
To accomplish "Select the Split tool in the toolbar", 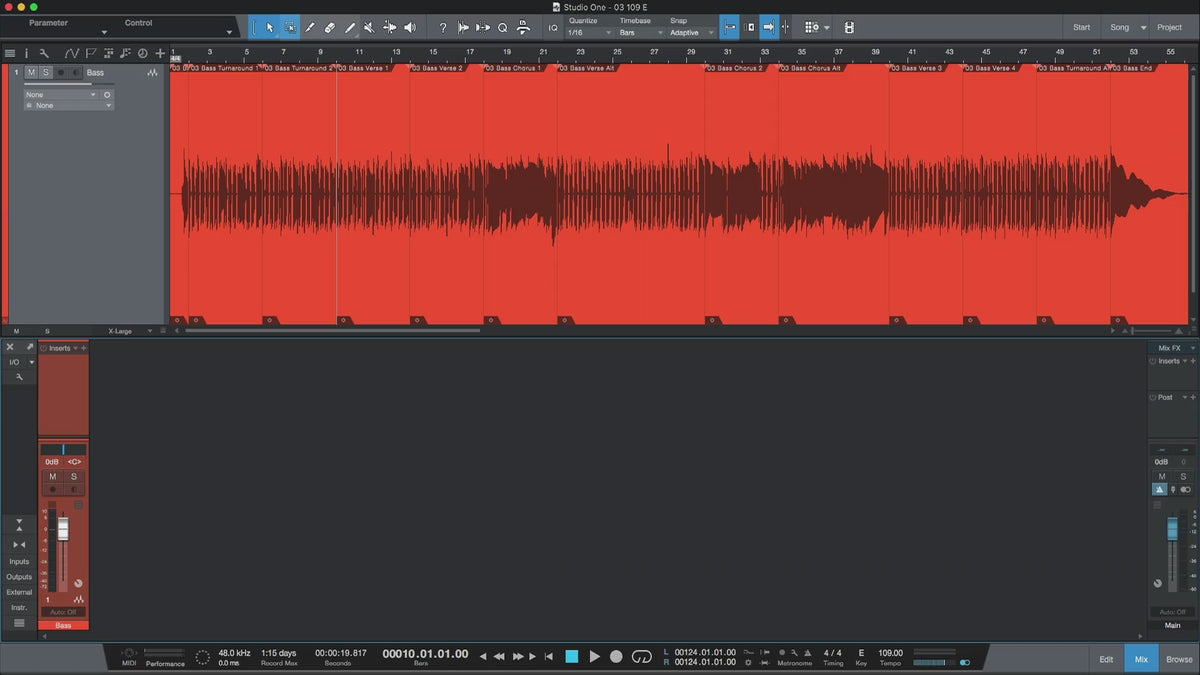I will coord(310,28).
